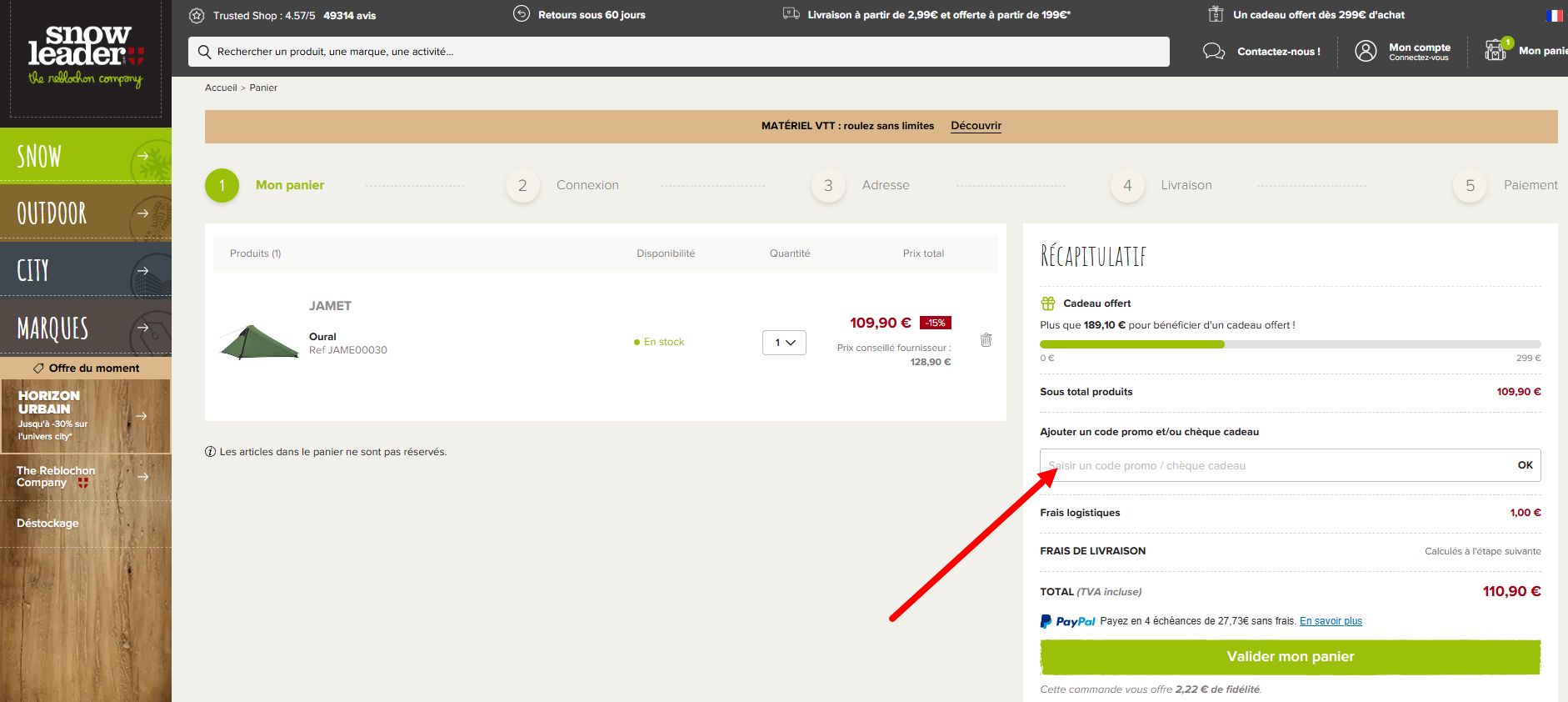Click the chat bubbles contact icon
The height and width of the screenshot is (702, 1568).
pyautogui.click(x=1214, y=52)
